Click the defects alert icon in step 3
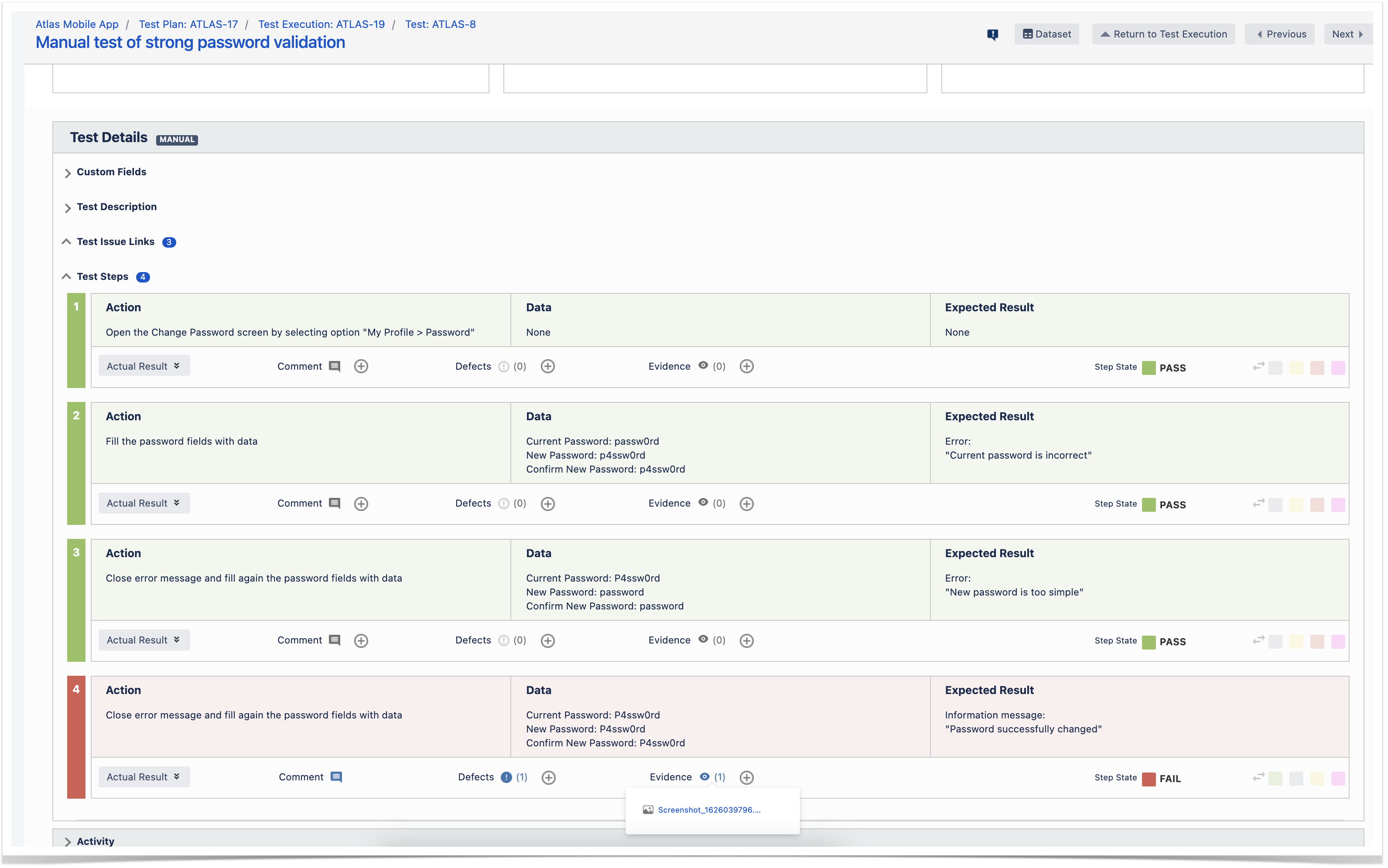This screenshot has height=868, width=1388. pos(504,640)
